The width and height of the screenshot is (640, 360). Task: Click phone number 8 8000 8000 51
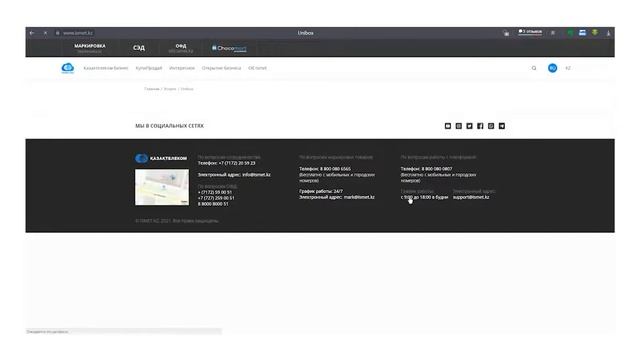pos(213,204)
